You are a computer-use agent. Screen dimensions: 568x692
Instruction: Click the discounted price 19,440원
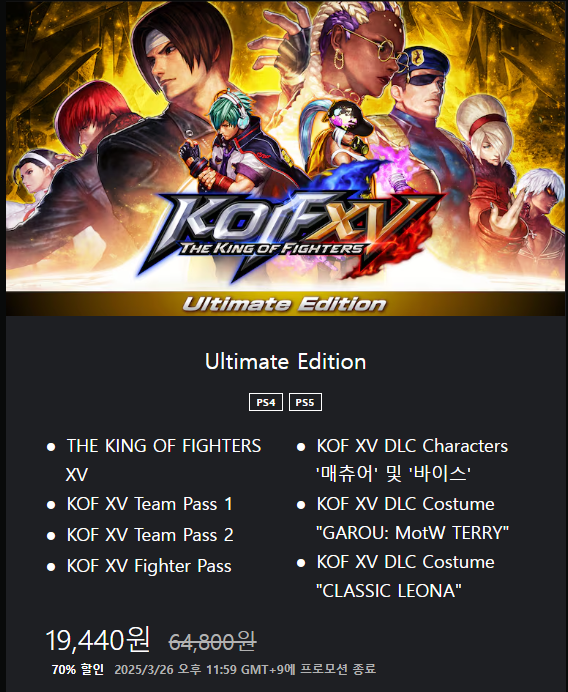[x=98, y=640]
